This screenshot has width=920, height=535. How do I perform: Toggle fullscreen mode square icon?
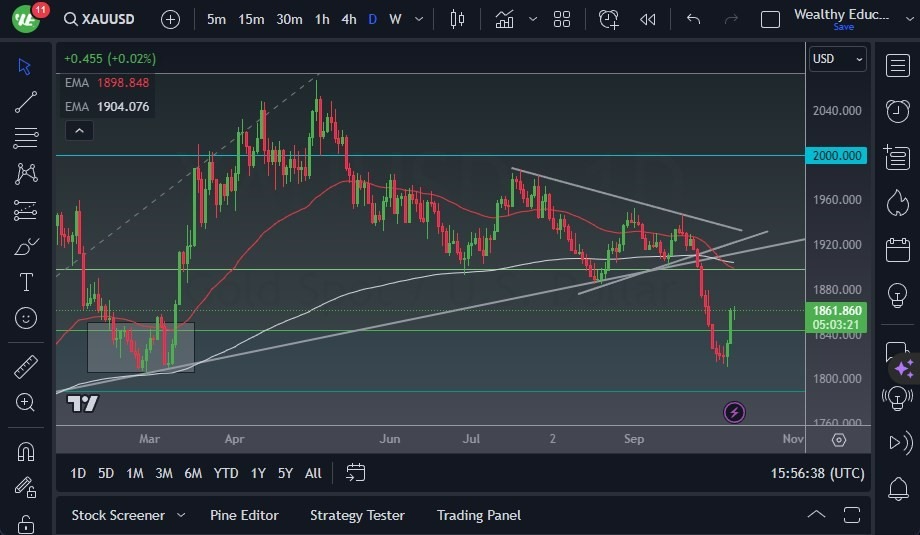(770, 19)
